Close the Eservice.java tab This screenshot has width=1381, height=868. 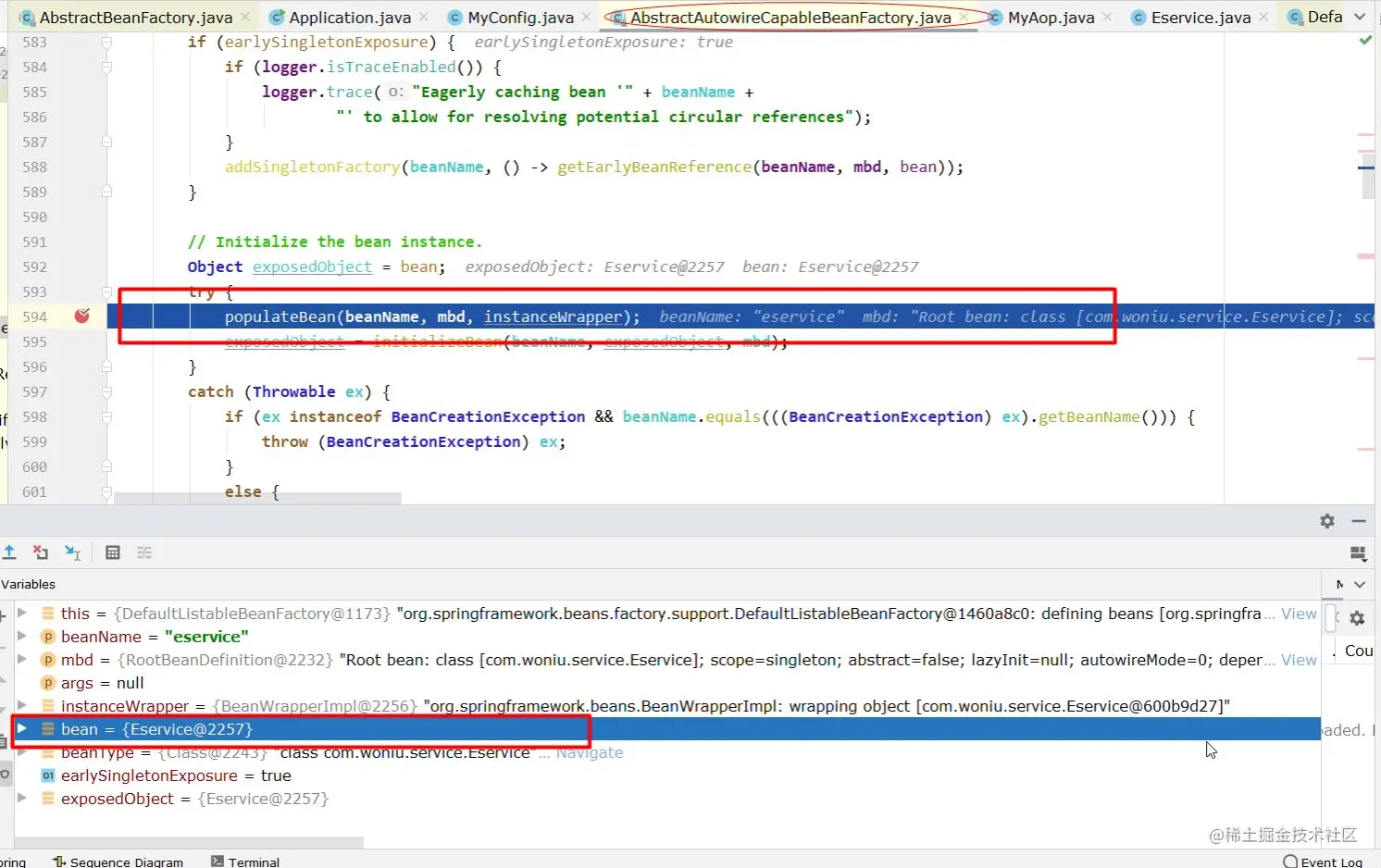(x=1263, y=18)
